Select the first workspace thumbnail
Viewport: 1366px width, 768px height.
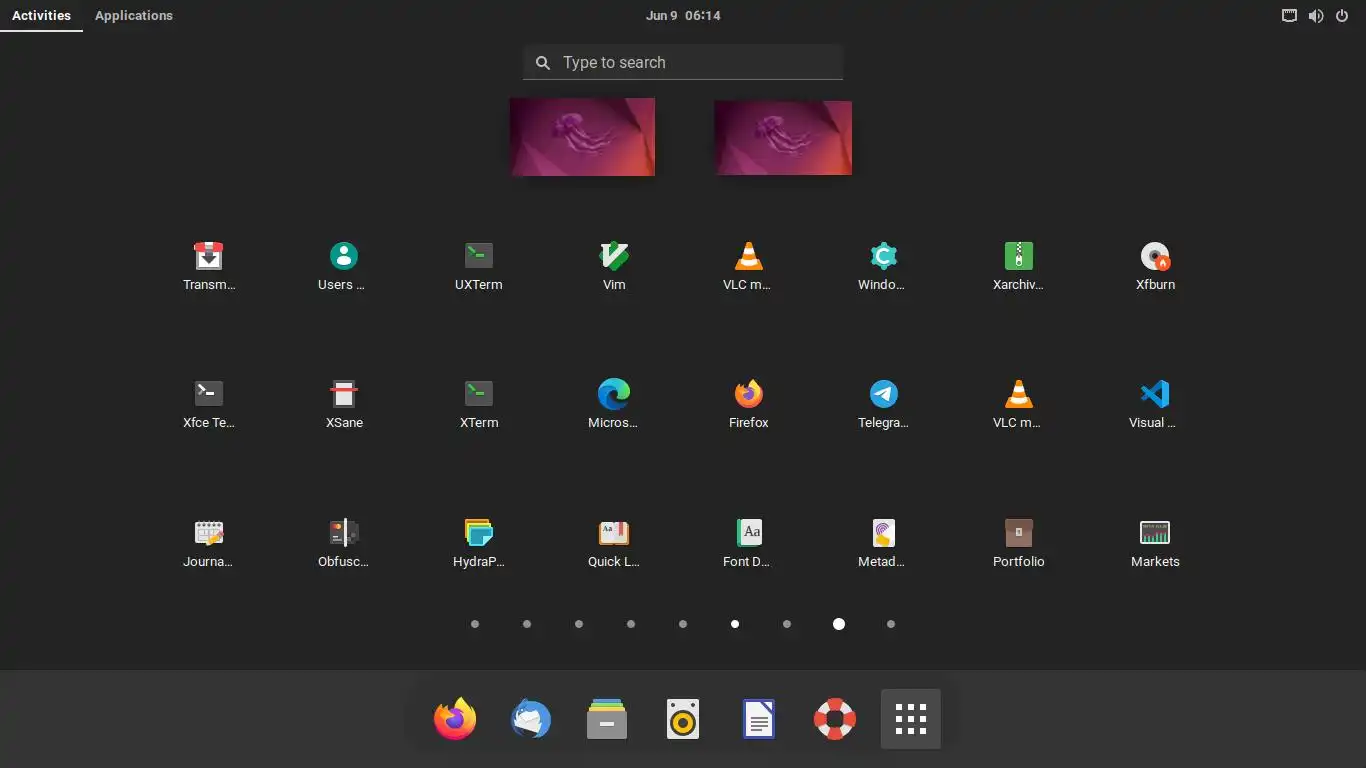(x=582, y=137)
